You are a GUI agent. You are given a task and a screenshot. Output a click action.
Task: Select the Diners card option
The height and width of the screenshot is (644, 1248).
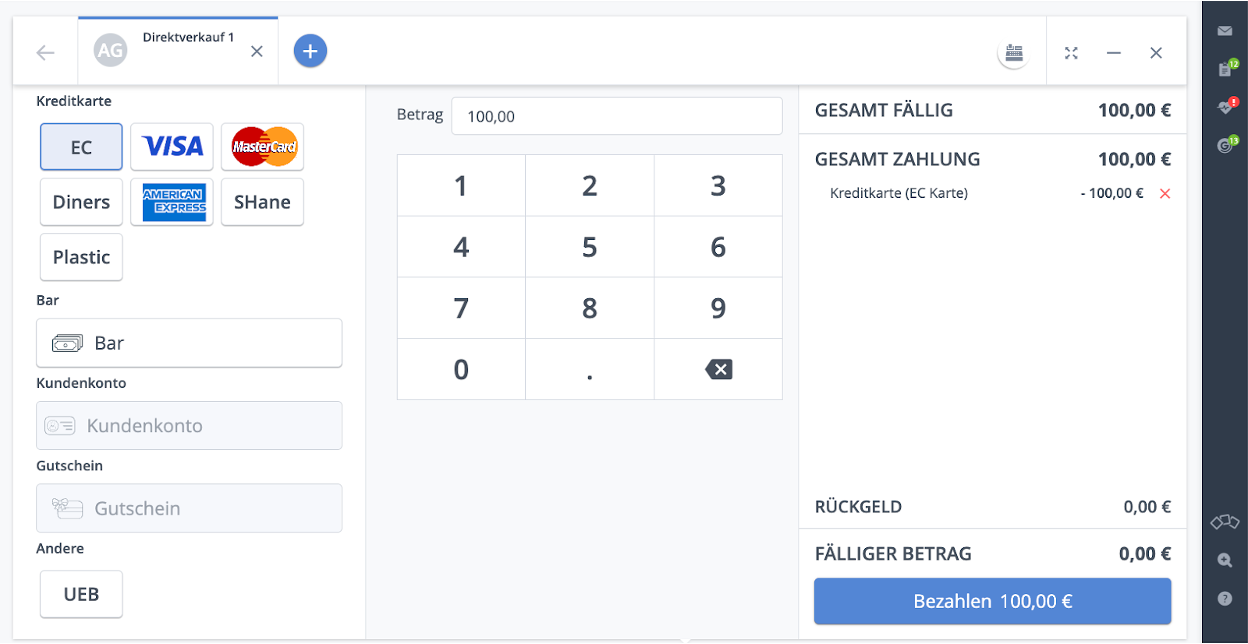(81, 202)
